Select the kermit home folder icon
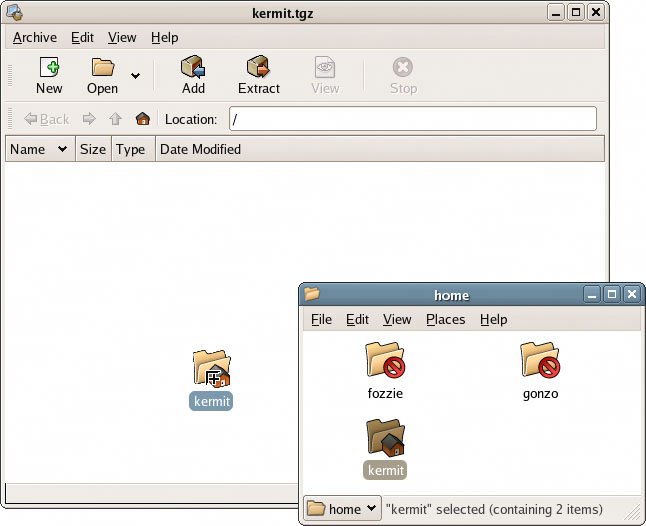This screenshot has width=646, height=526. (x=385, y=438)
